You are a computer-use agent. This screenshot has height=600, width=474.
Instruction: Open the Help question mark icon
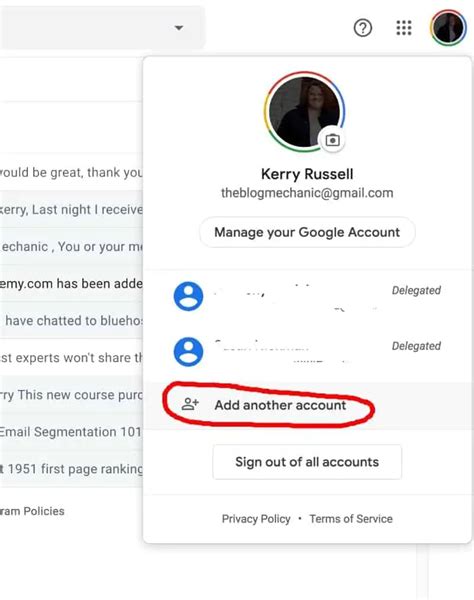click(x=363, y=28)
